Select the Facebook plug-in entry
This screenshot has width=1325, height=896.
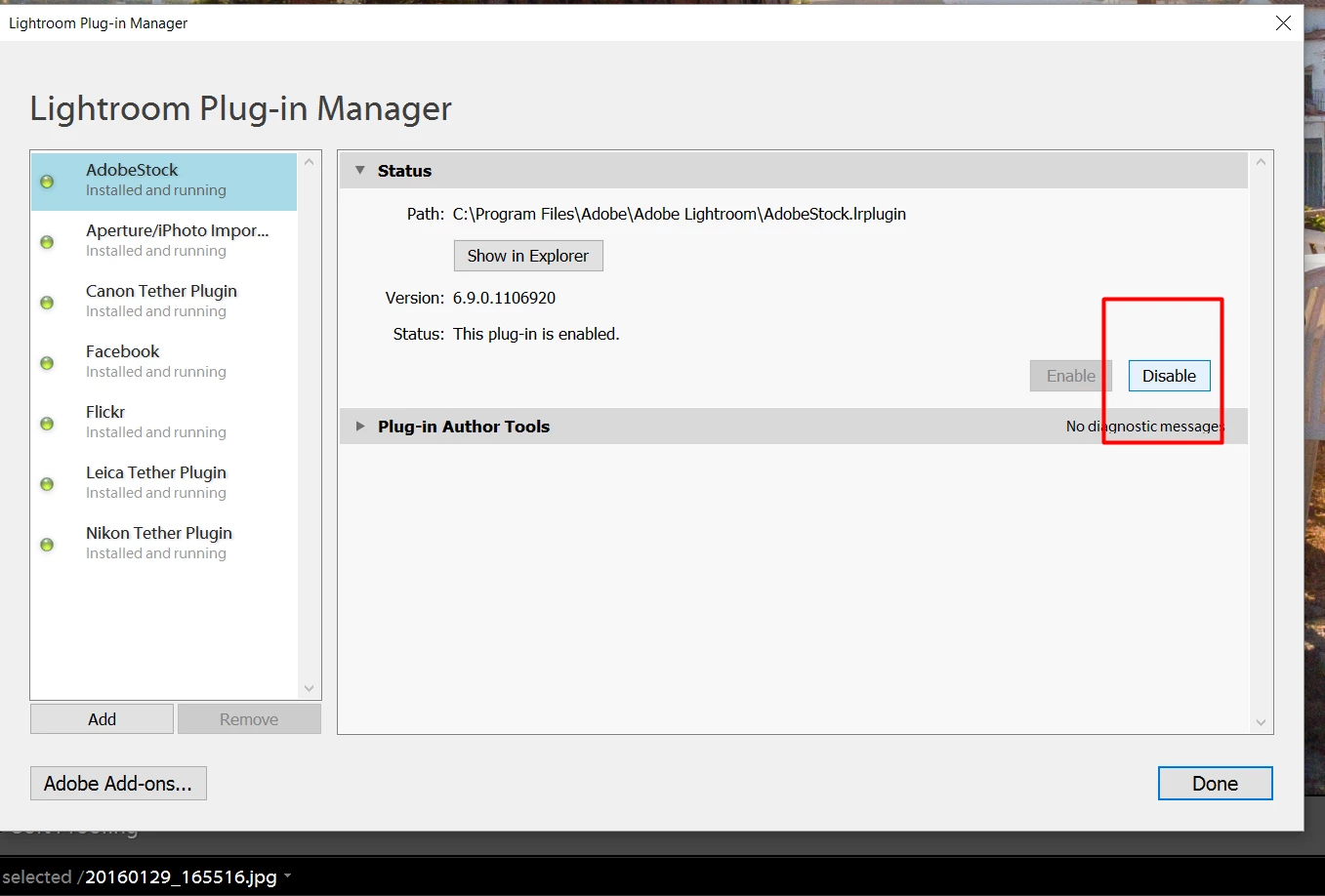click(x=164, y=362)
